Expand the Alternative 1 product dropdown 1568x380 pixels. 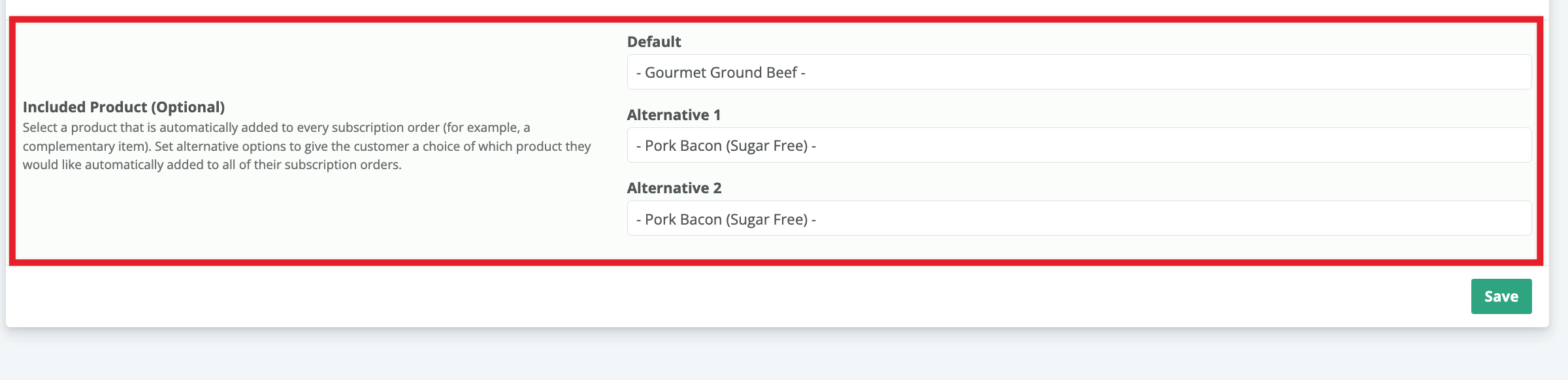(x=1078, y=146)
